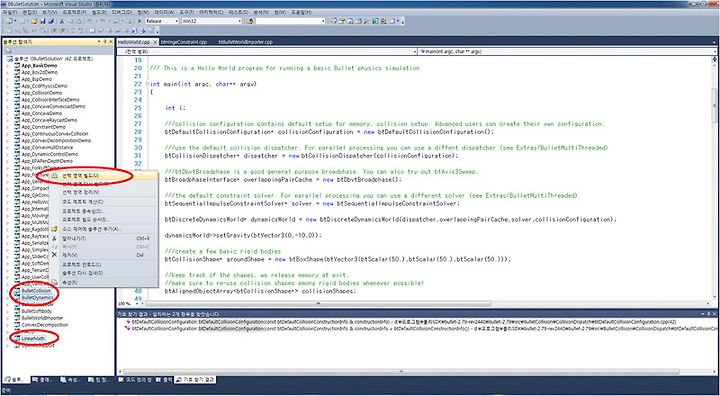Viewport: 720px width, 396px height.
Task: Start debugging with the green play icon
Action: 140,21
